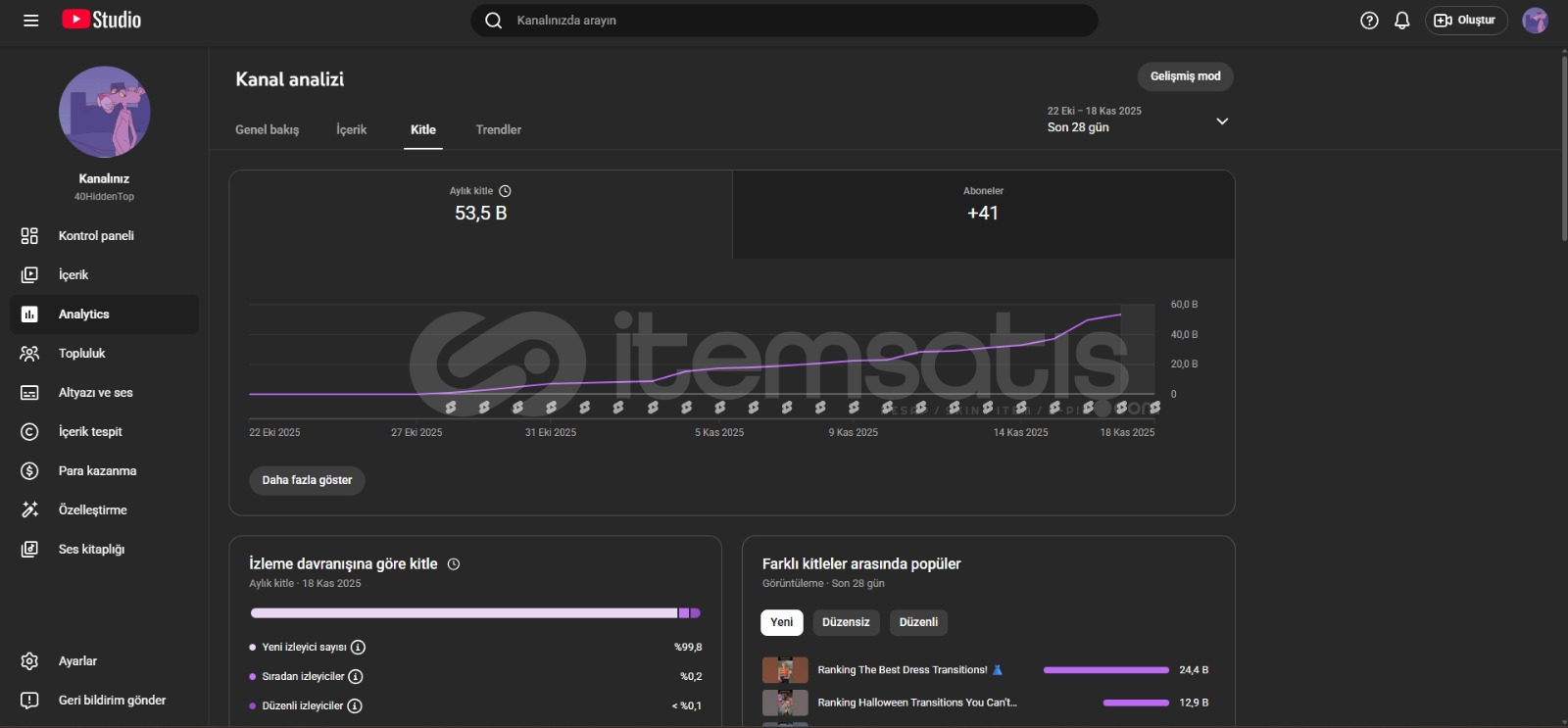Open the help question mark icon
Screen dimensions: 1568x728
(1369, 21)
